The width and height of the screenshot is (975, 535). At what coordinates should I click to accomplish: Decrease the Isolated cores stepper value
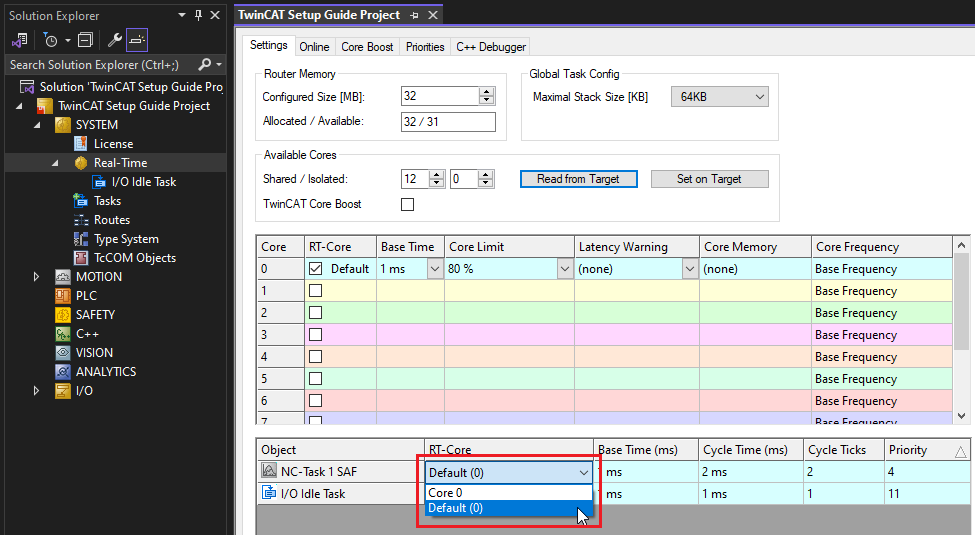click(x=486, y=184)
